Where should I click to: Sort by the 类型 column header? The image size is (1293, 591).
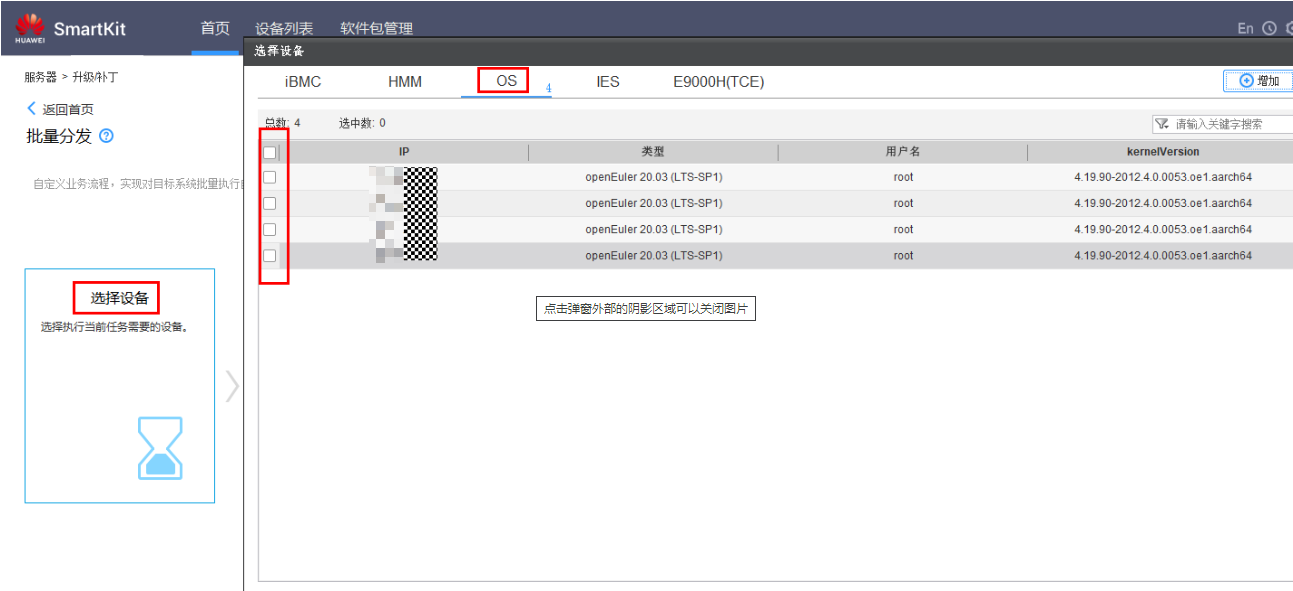[x=653, y=152]
